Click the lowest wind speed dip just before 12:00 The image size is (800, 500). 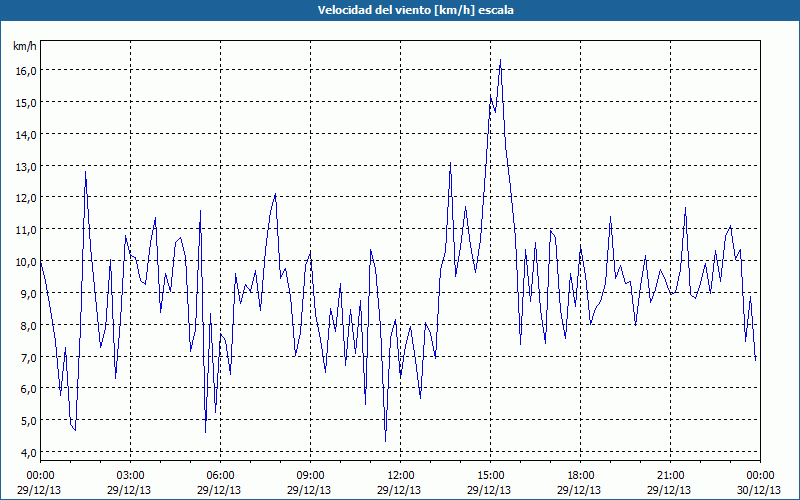click(x=385, y=441)
